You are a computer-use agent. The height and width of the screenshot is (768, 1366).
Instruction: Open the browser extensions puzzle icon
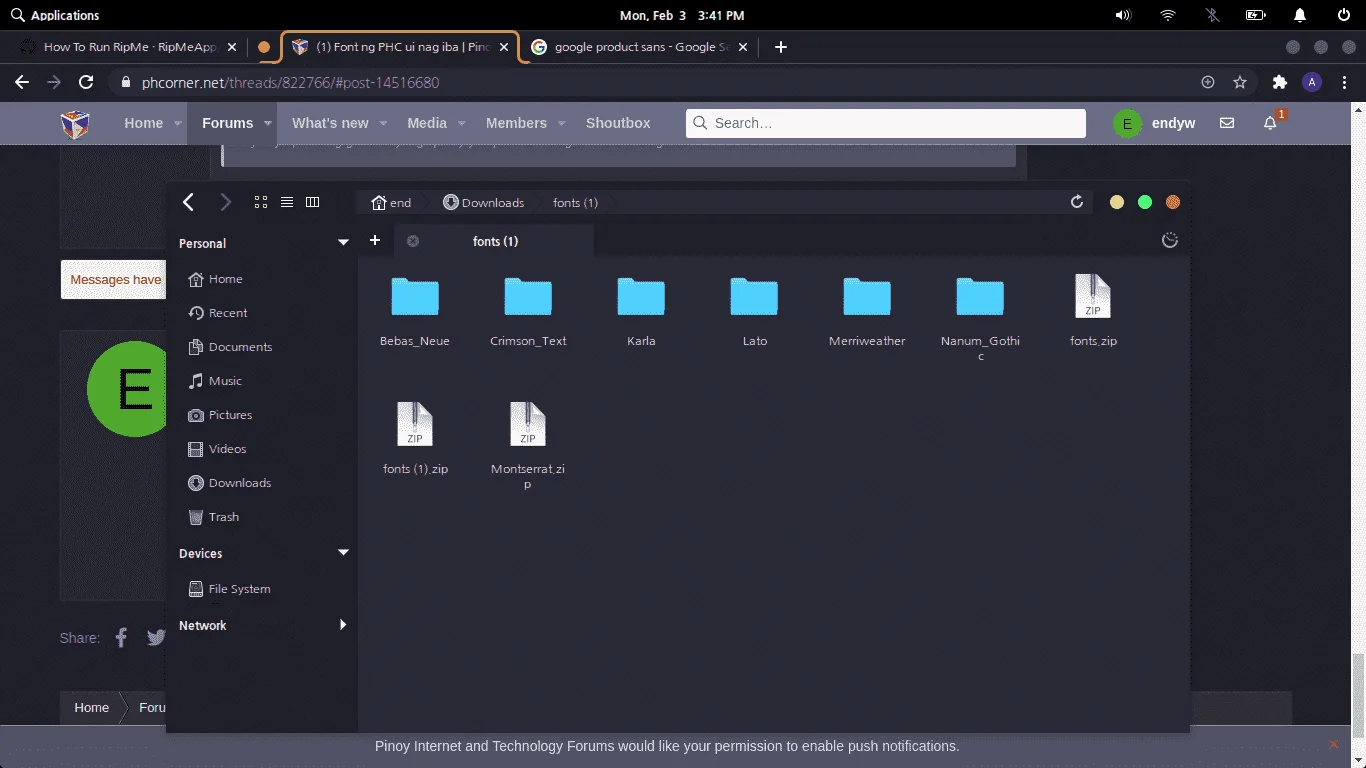tap(1279, 83)
